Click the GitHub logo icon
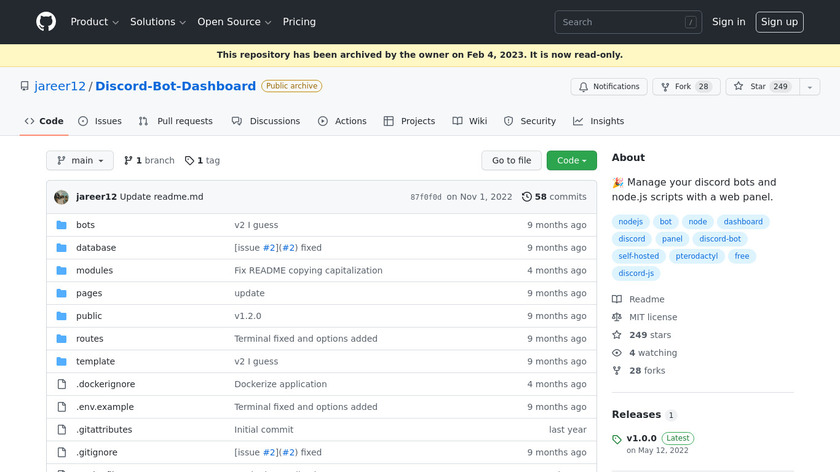840x472 pixels. (46, 22)
